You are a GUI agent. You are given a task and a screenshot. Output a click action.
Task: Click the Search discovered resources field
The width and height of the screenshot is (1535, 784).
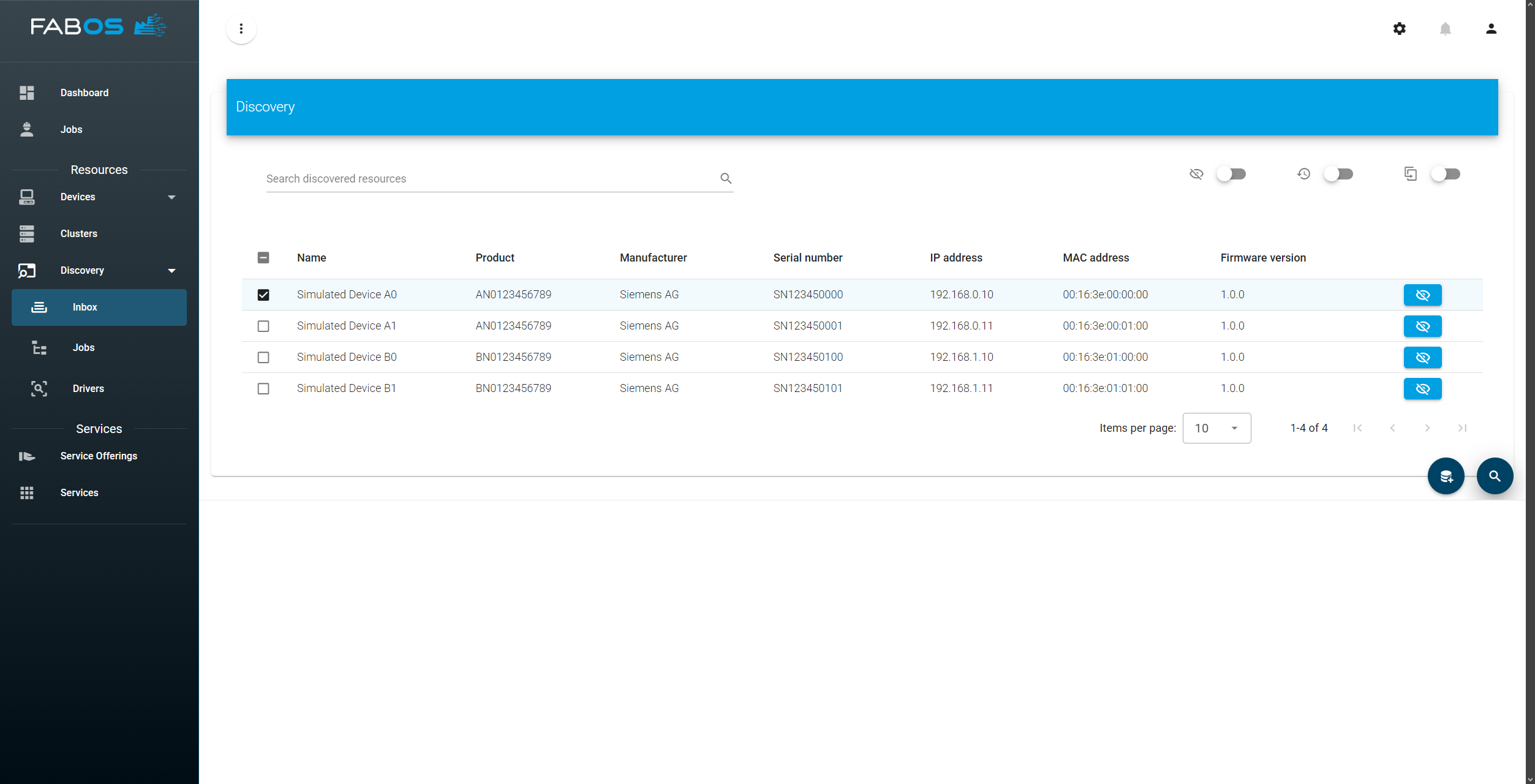[490, 179]
